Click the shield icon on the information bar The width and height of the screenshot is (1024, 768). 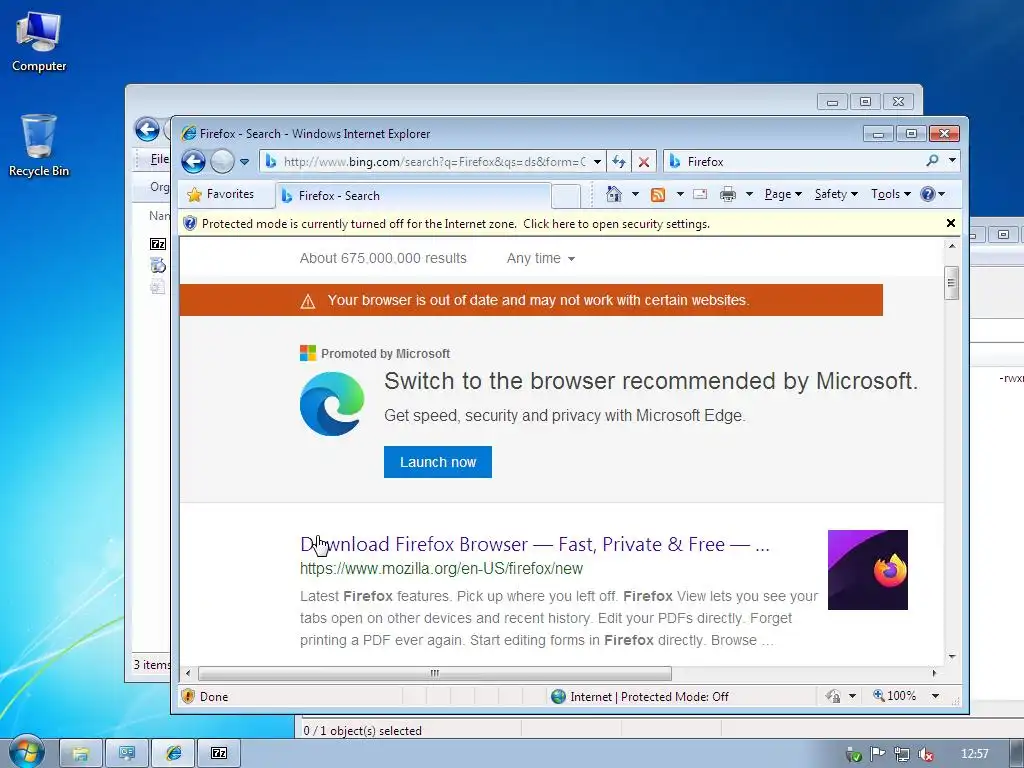pyautogui.click(x=190, y=223)
